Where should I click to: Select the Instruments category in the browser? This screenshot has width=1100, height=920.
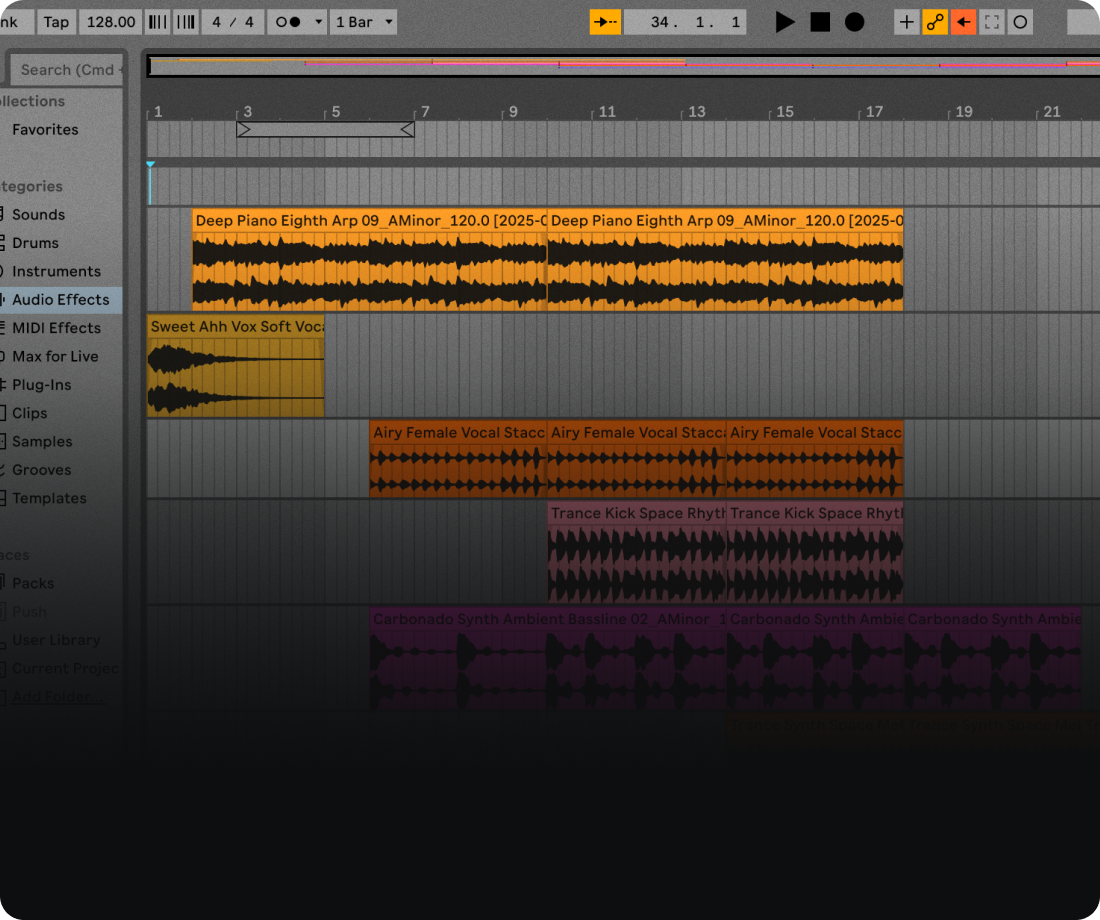click(56, 271)
